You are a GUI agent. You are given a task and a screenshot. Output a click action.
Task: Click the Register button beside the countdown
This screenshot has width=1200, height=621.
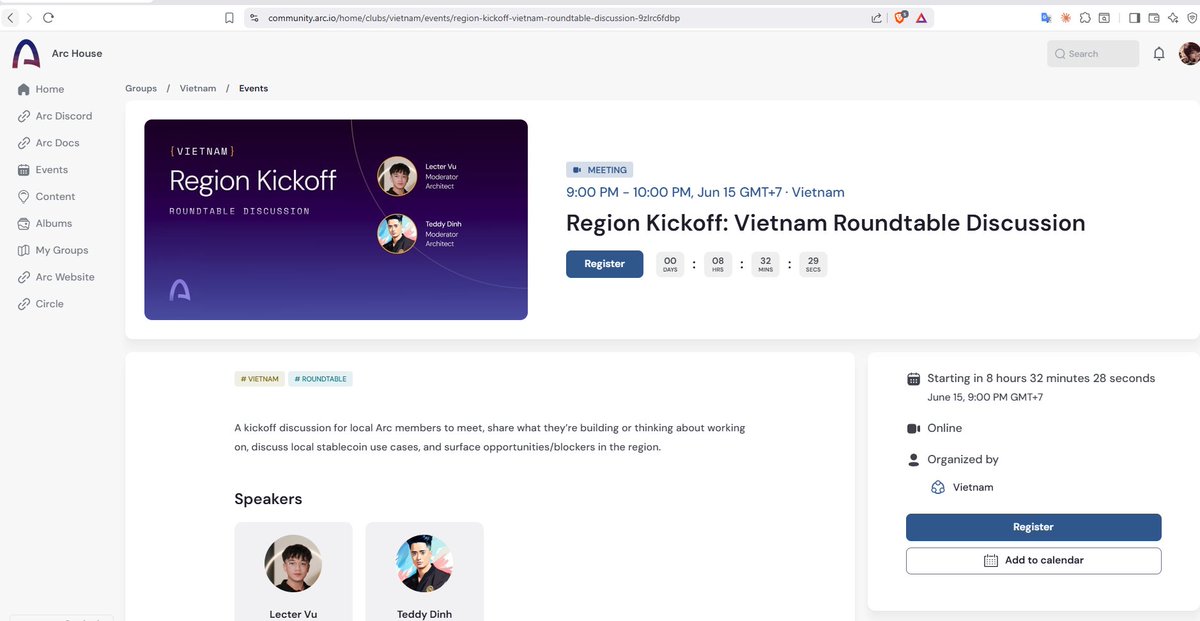pos(604,264)
